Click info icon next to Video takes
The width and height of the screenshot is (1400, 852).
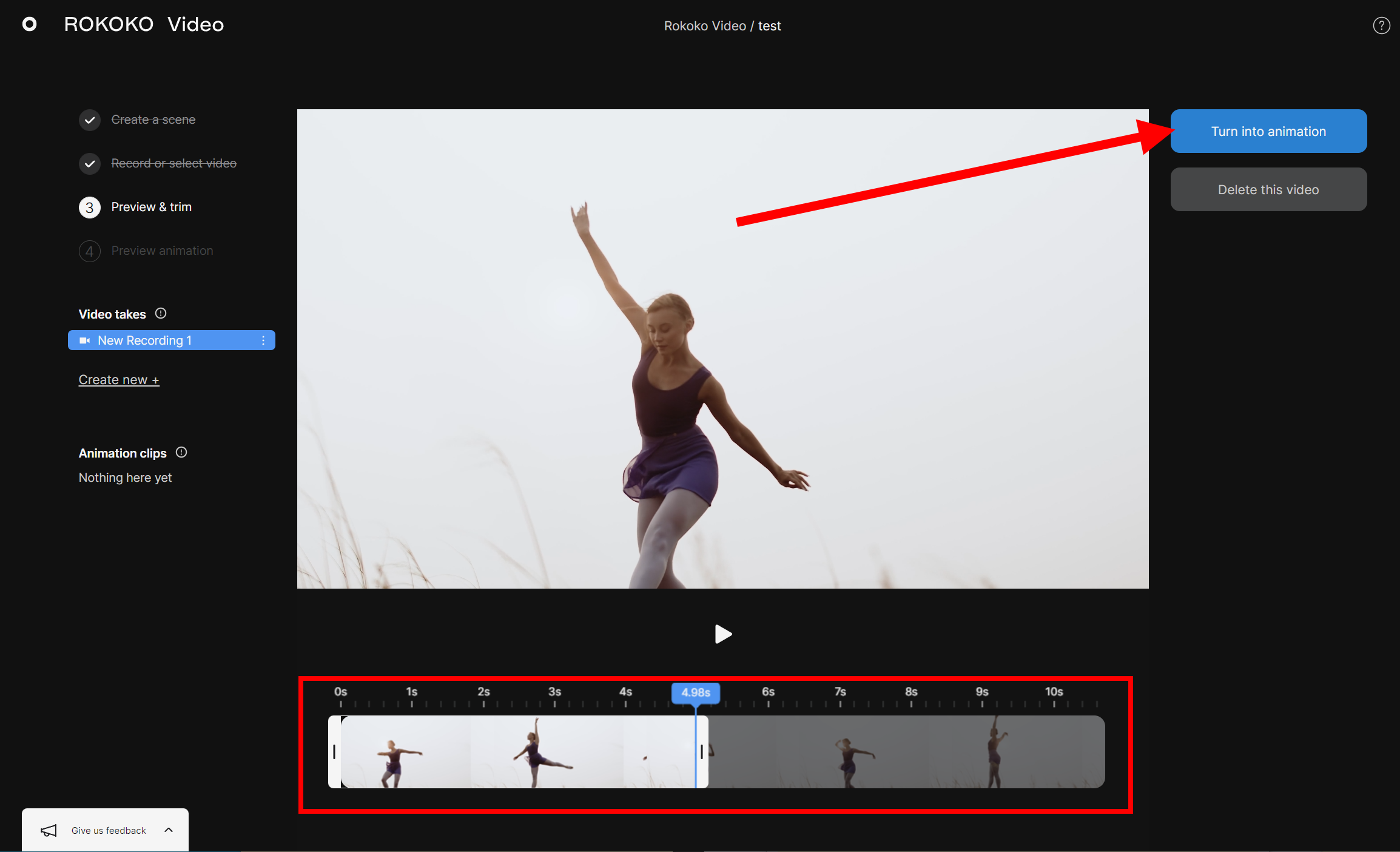point(161,314)
